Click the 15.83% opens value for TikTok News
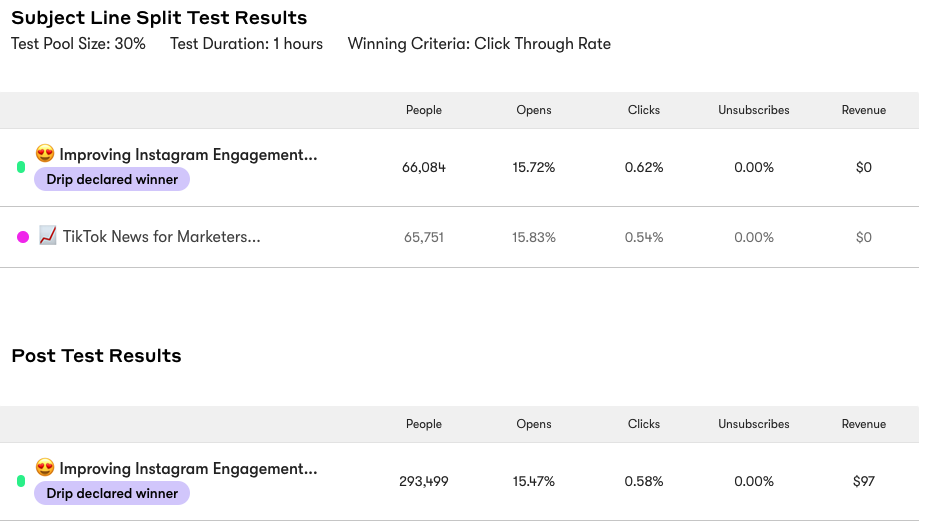The image size is (928, 527). (x=534, y=238)
